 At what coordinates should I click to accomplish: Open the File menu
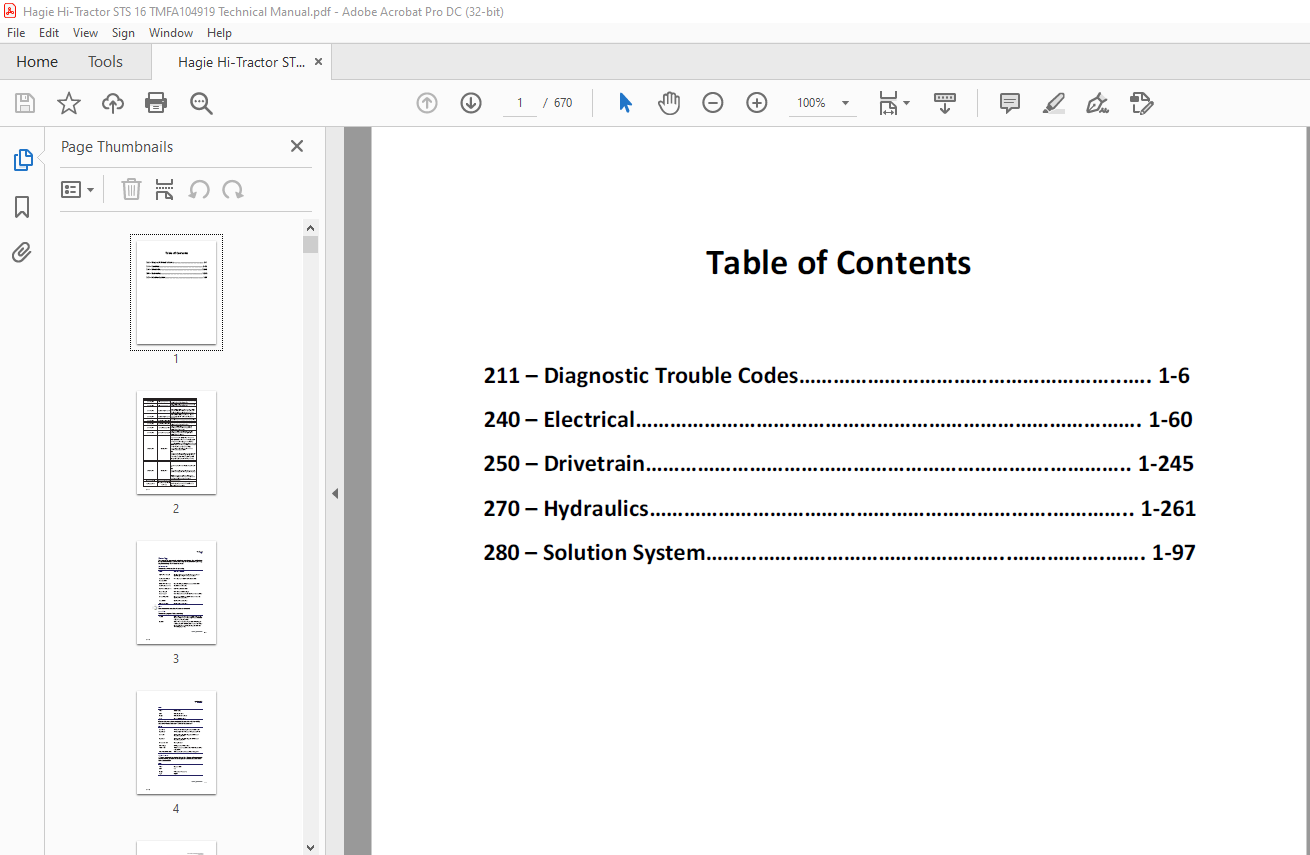(x=16, y=33)
